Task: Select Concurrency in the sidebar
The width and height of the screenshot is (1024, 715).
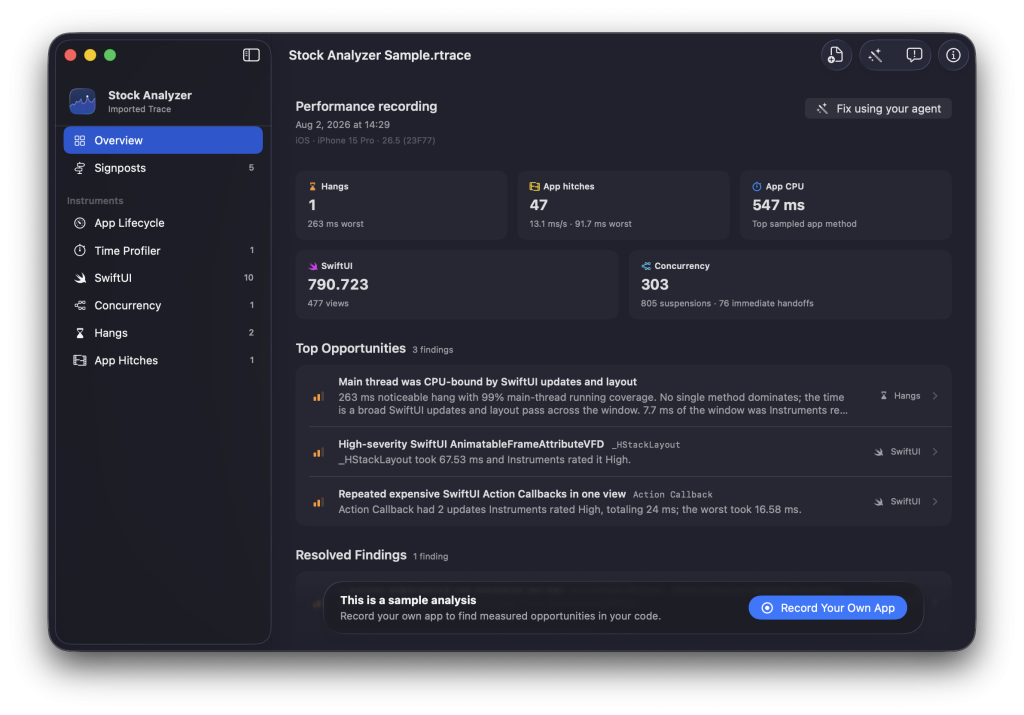Action: point(163,305)
